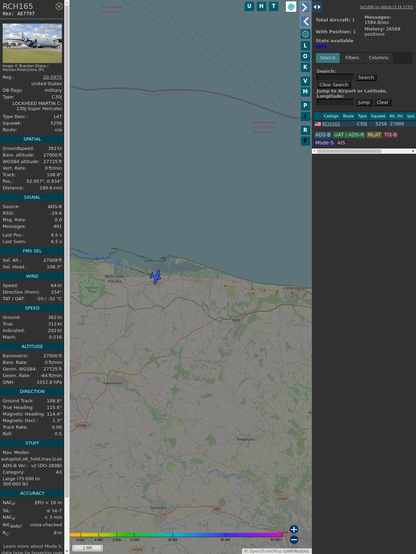This screenshot has width=416, height=554.
Task: Toggle the TIS-B source legend label
Action: [390, 135]
